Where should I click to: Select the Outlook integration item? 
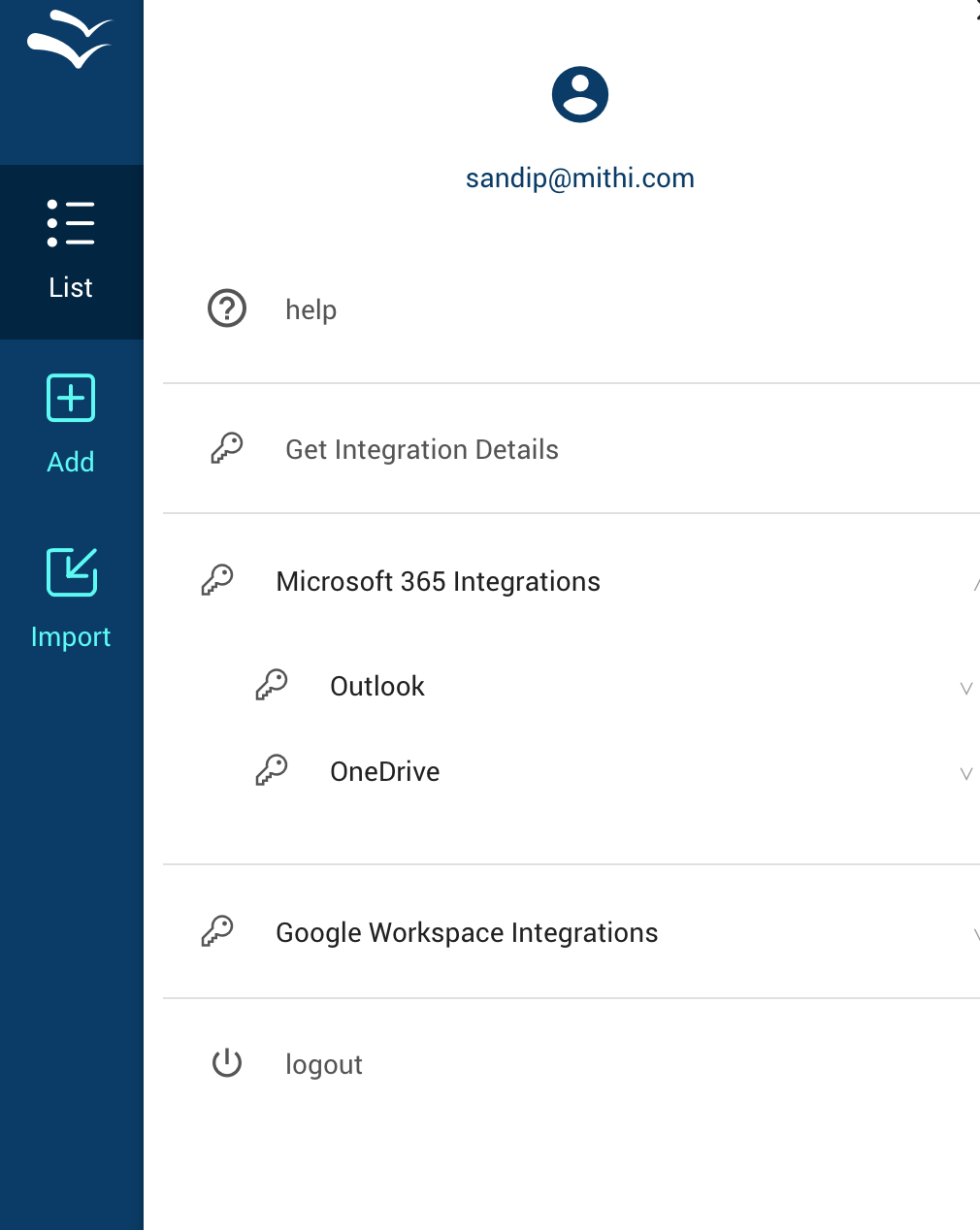tap(377, 687)
